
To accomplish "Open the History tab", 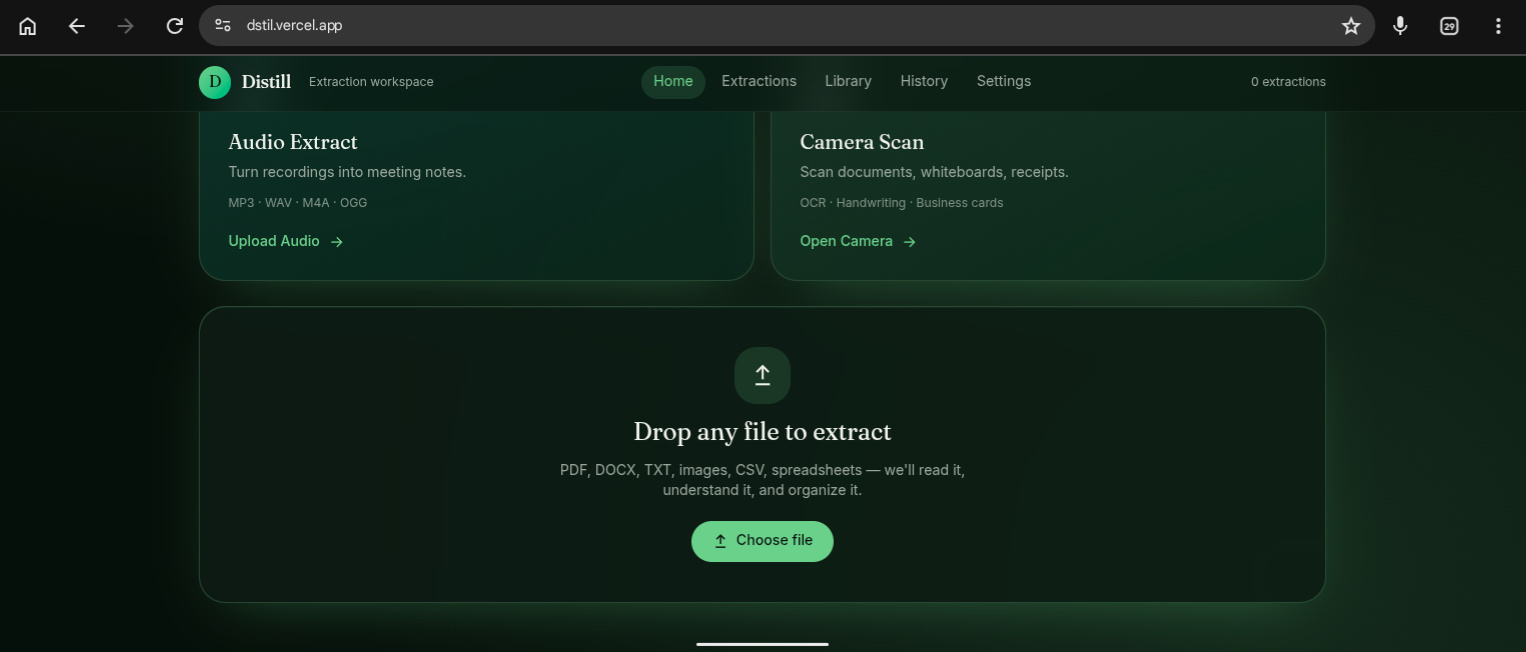I will [924, 82].
